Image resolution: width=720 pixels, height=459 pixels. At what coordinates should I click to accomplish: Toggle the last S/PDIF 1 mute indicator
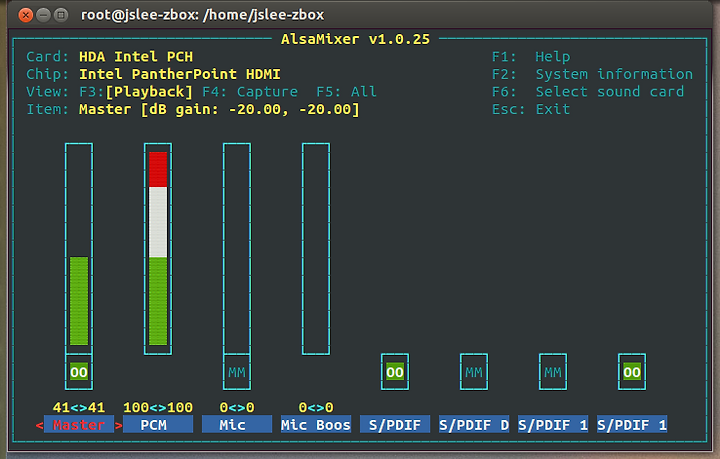coord(632,372)
